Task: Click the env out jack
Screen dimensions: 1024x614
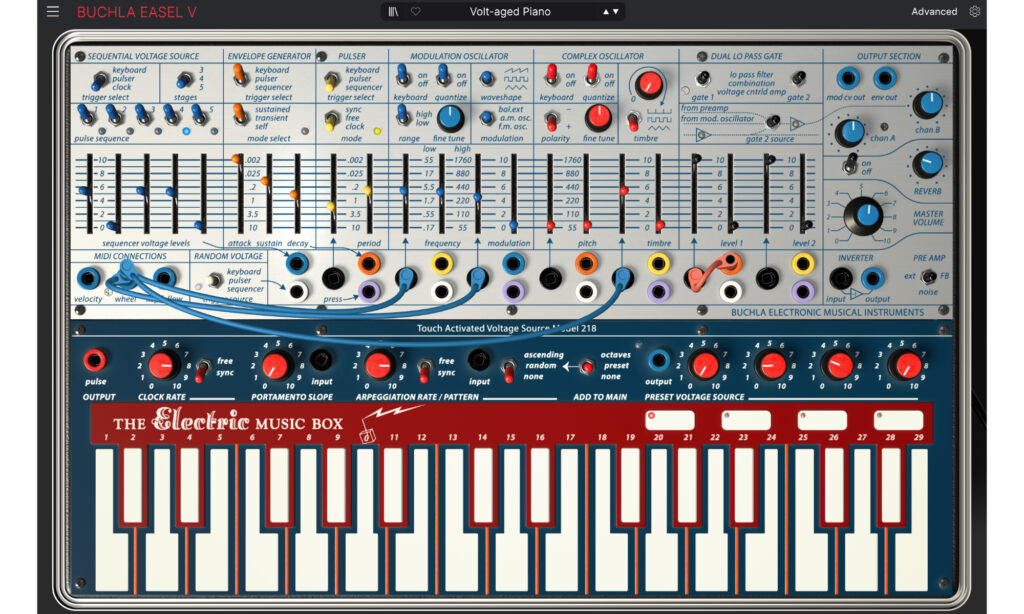Action: [x=884, y=78]
